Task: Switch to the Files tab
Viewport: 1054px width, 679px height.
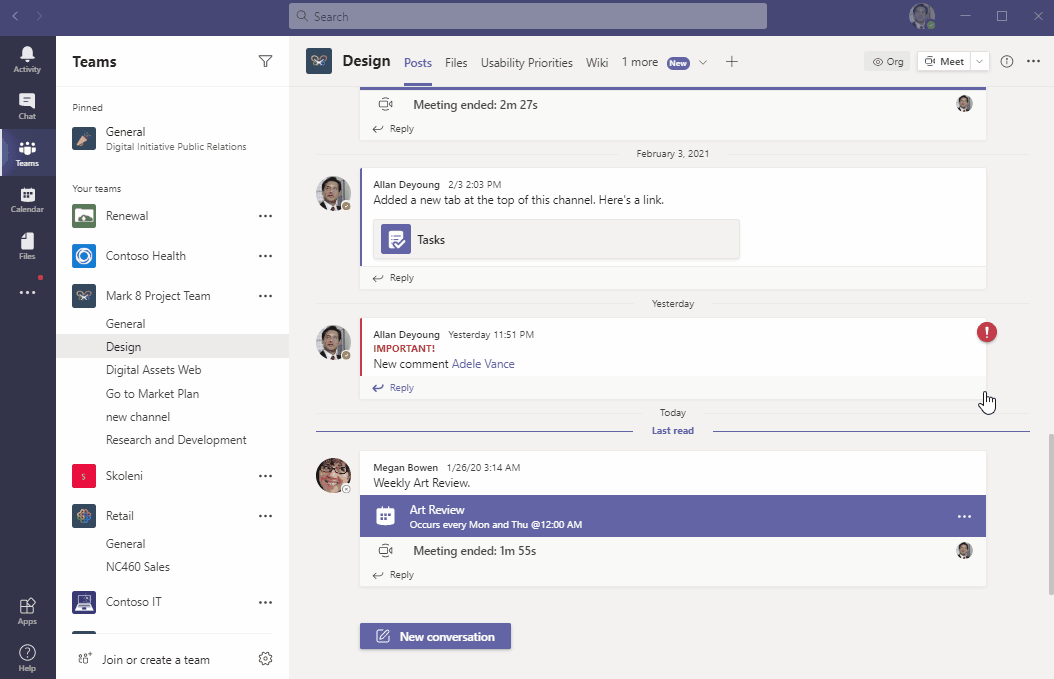Action: [x=456, y=63]
